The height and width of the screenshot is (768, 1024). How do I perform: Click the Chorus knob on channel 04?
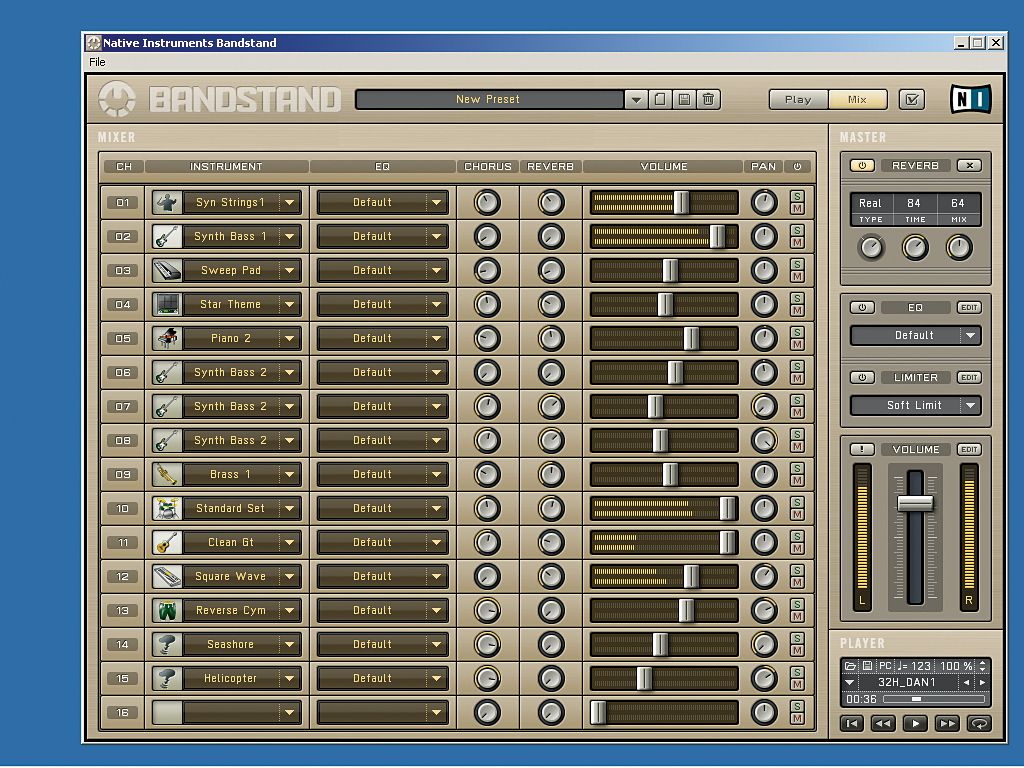point(487,304)
